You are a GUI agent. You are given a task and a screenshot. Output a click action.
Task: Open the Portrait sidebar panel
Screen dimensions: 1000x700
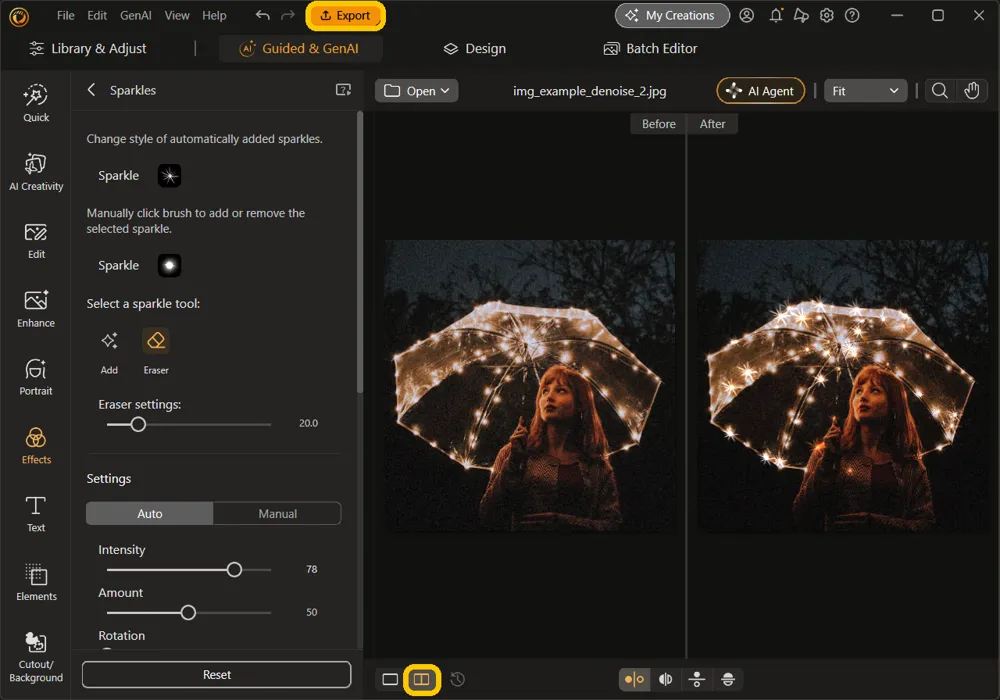(x=36, y=377)
